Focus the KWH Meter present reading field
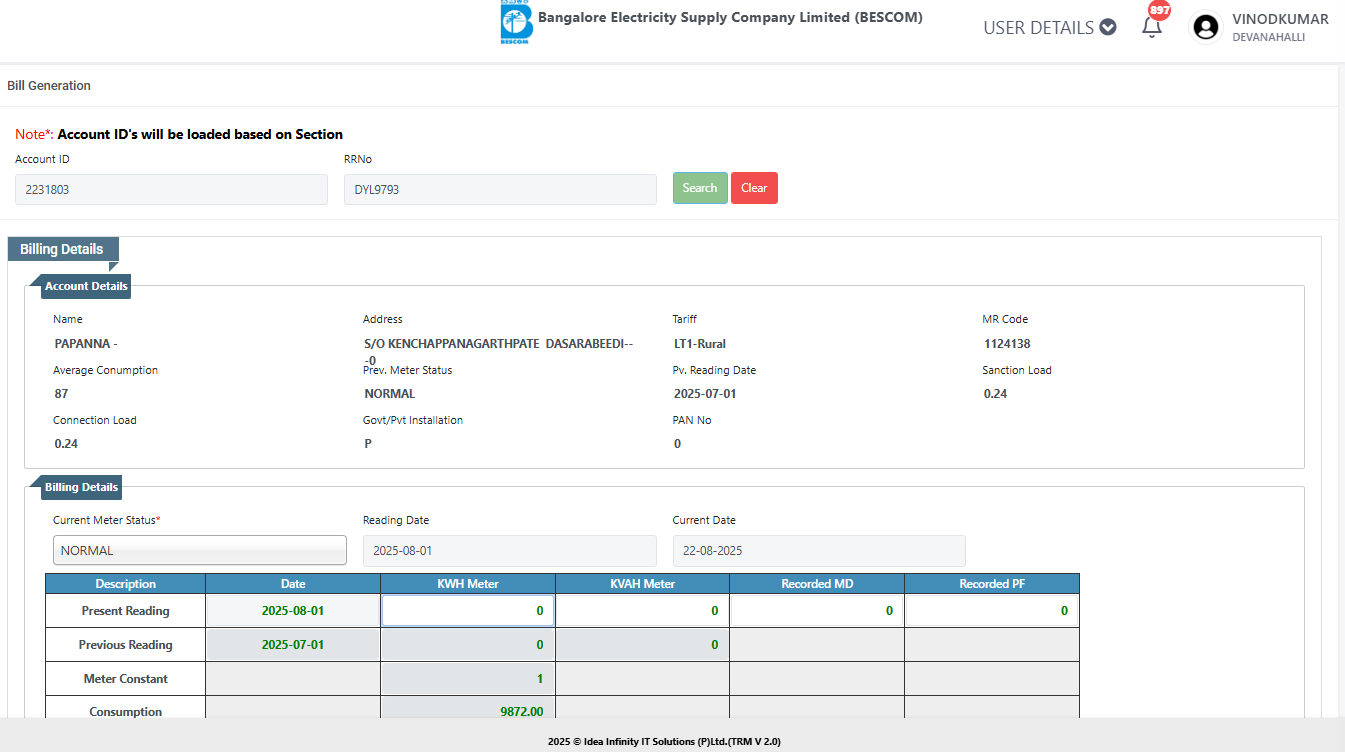Image resolution: width=1345 pixels, height=752 pixels. [468, 611]
